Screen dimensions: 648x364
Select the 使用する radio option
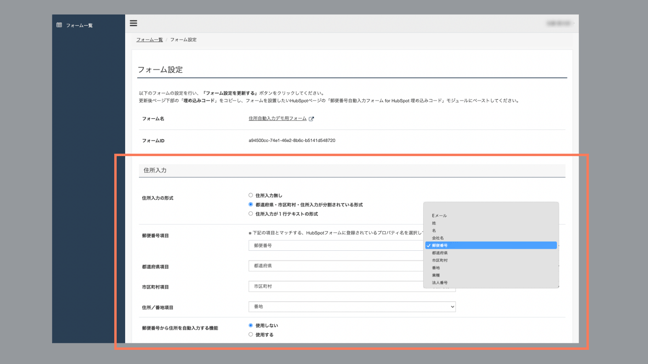tap(250, 335)
